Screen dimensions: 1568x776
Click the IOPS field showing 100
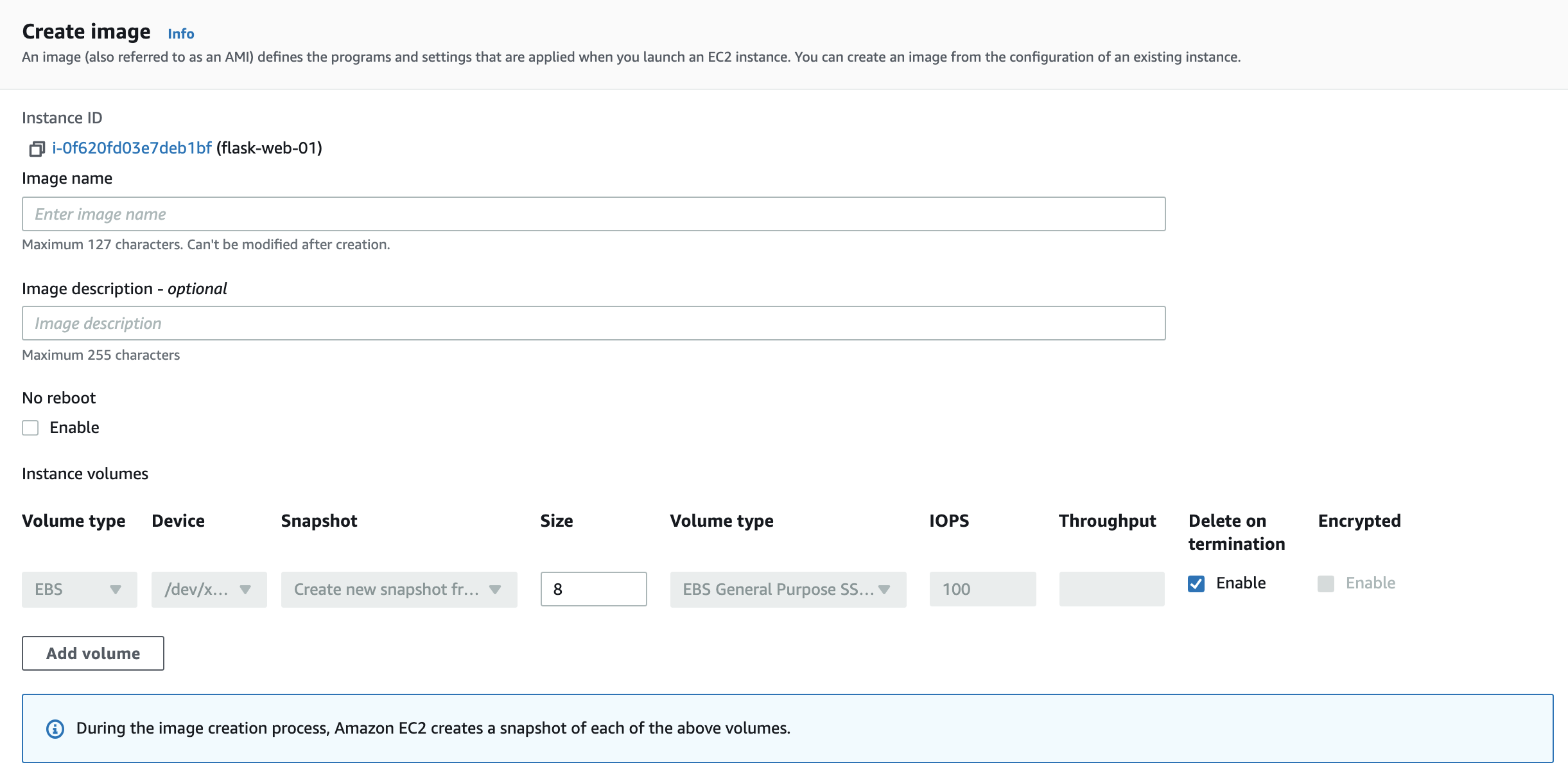[982, 589]
